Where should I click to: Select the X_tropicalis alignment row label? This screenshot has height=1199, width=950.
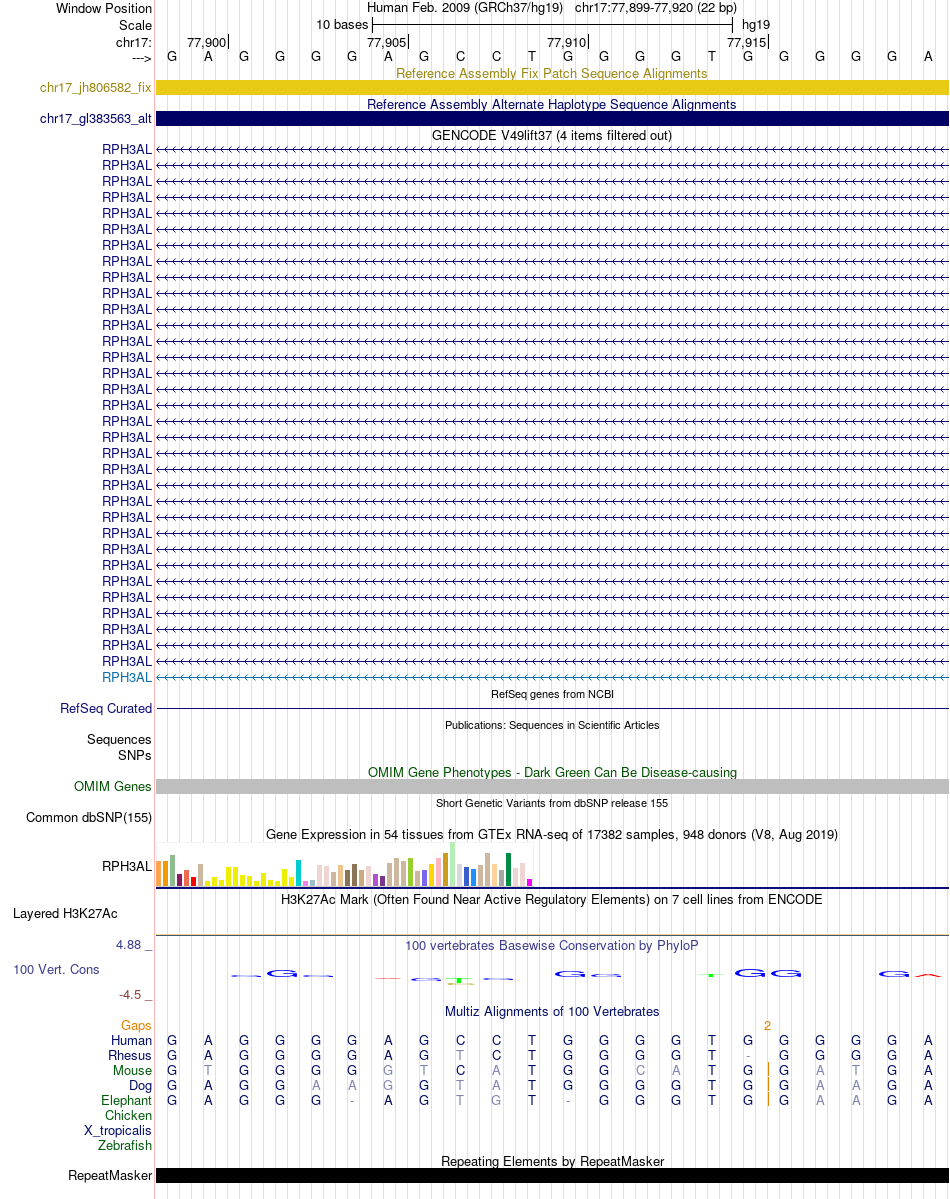(118, 1131)
